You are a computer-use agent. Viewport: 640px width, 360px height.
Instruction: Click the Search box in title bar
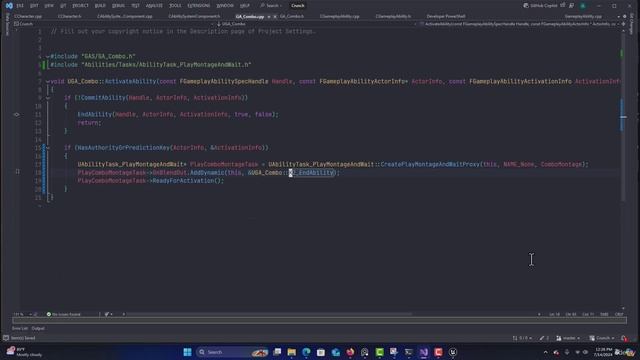pos(271,6)
